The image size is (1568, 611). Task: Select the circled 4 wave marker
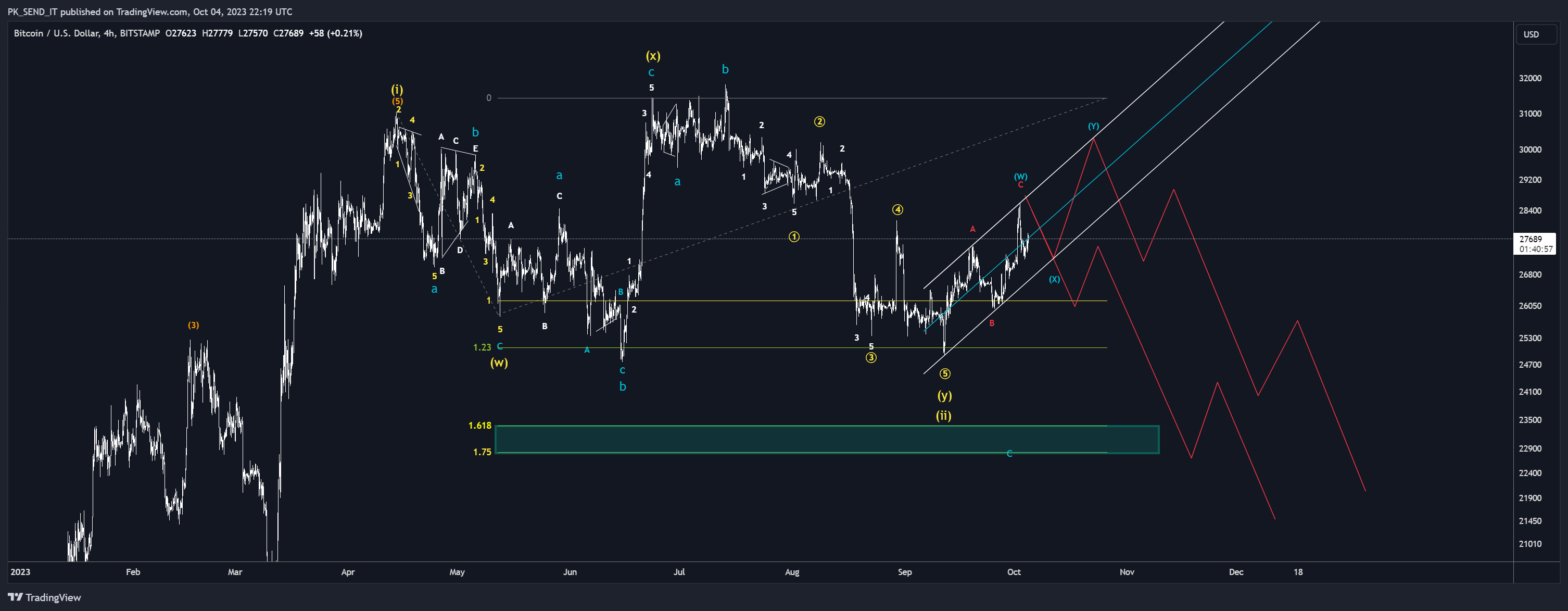click(897, 209)
